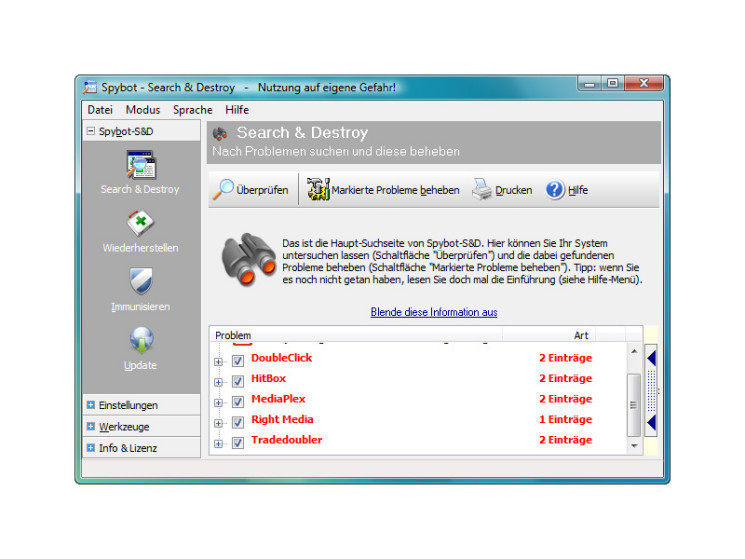
Task: Click the dotted splitter grip on side panel
Action: point(651,391)
